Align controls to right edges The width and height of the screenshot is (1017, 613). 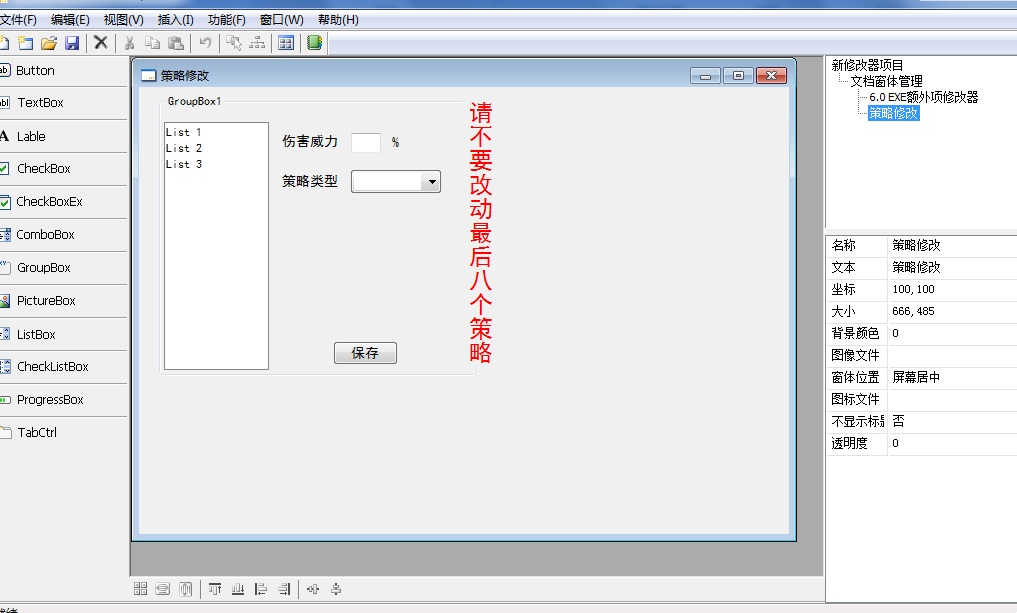[284, 589]
